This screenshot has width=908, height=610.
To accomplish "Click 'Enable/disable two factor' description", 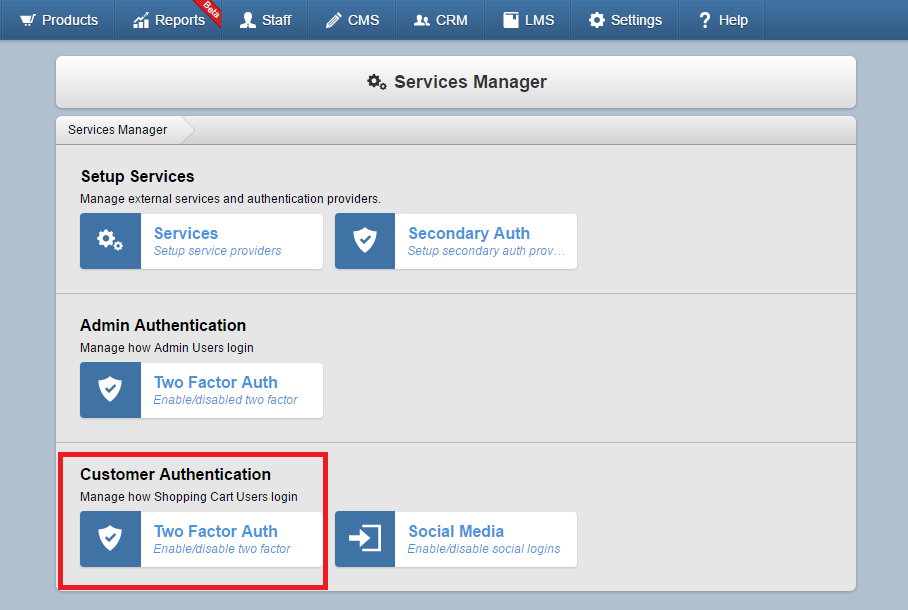I will [x=222, y=549].
